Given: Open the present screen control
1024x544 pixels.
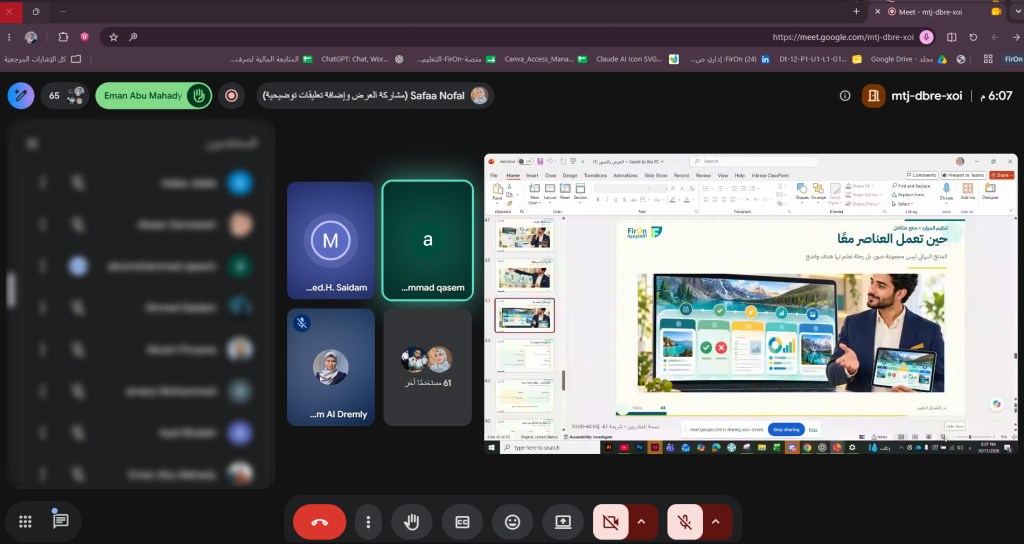Looking at the screenshot, I should [563, 522].
